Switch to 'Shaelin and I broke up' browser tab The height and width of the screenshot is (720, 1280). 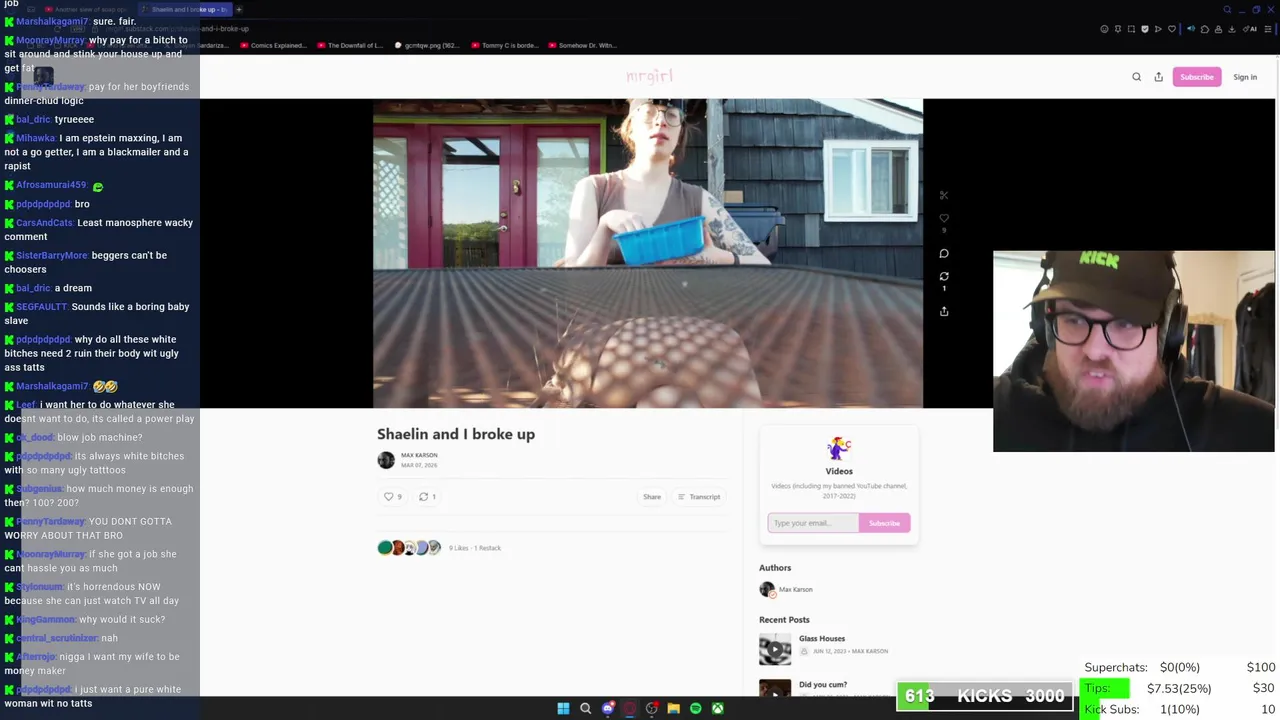pyautogui.click(x=185, y=9)
